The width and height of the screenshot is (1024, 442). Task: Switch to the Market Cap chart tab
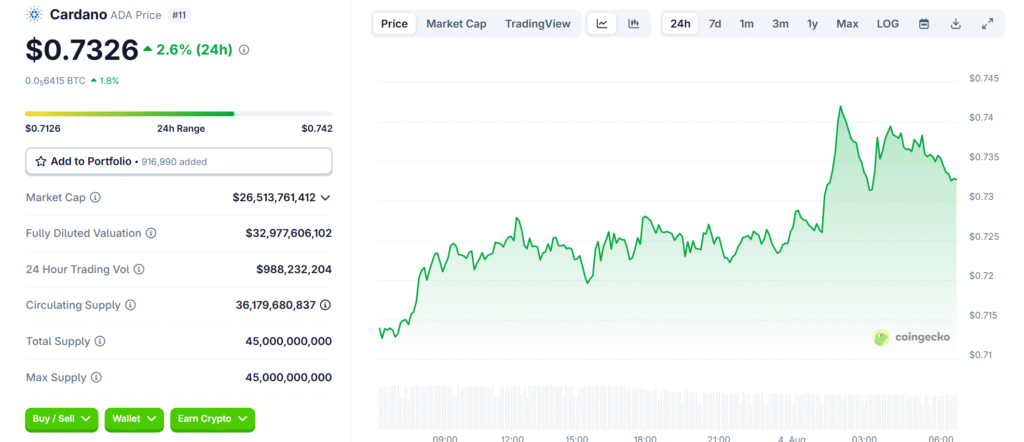(x=456, y=24)
